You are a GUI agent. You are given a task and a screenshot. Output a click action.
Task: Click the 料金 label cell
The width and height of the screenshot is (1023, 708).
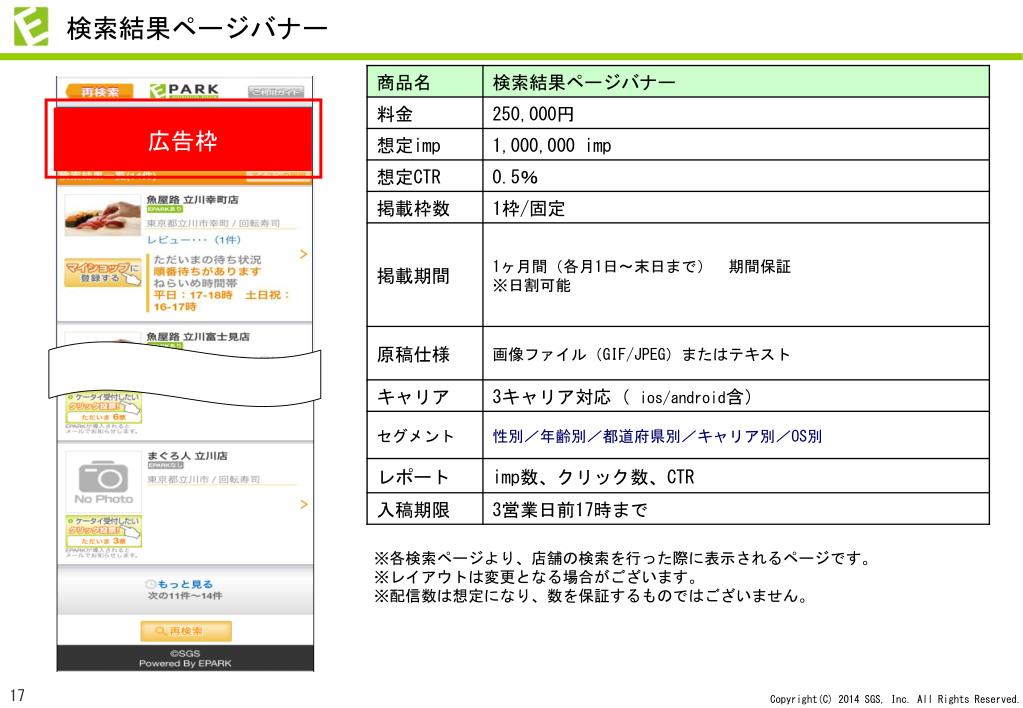425,114
